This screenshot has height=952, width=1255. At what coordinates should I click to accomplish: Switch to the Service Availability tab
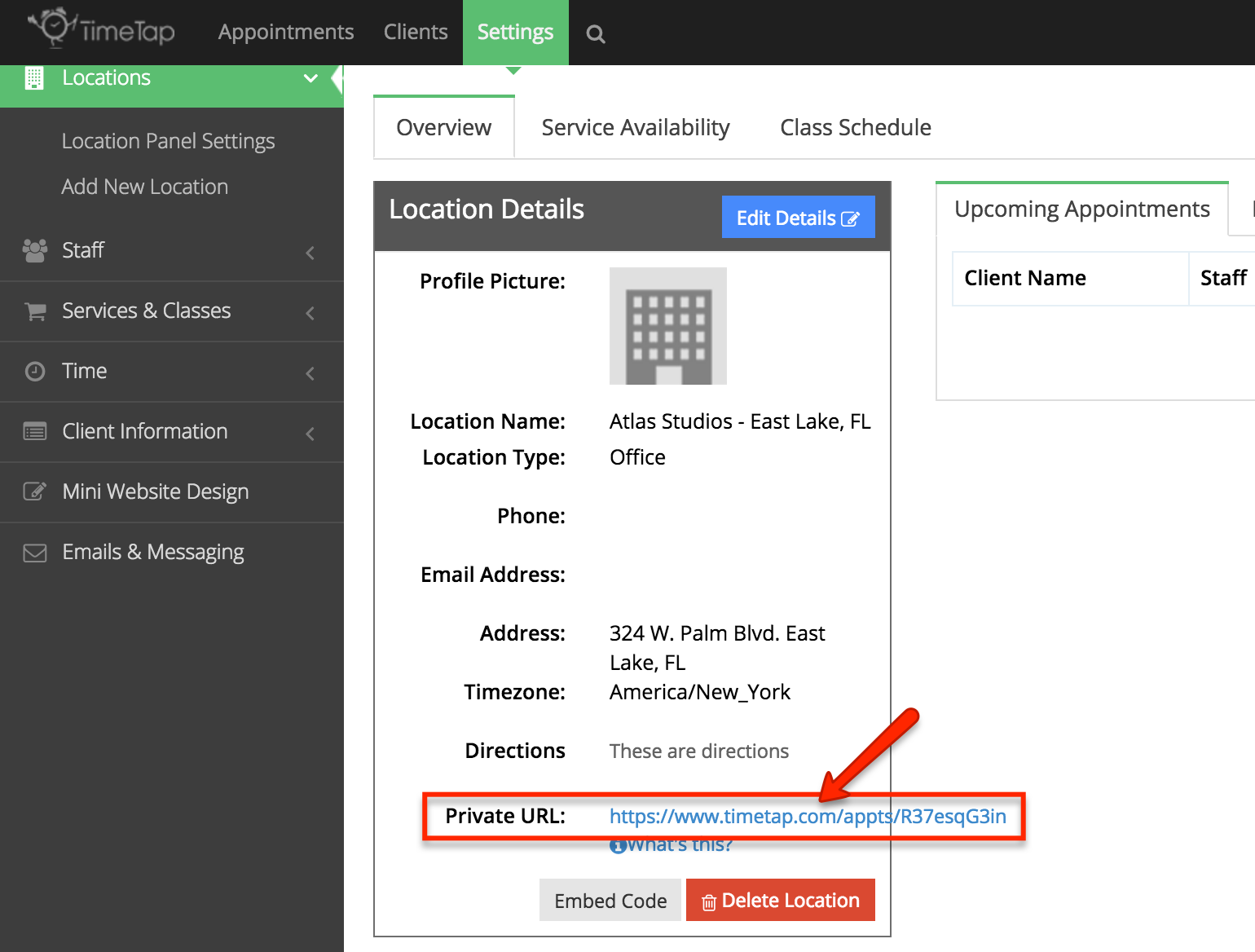(636, 128)
